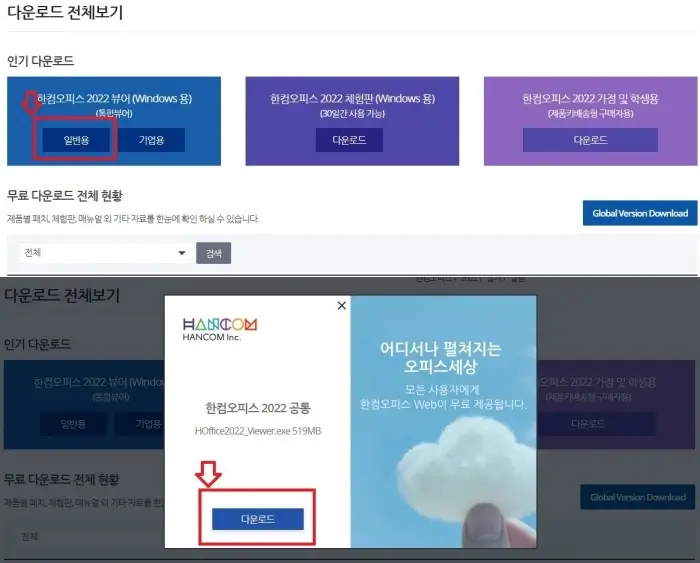
Task: Click the 한컴오피스 2022 뷰어 (Windows 용) card title at the top
Action: click(114, 98)
